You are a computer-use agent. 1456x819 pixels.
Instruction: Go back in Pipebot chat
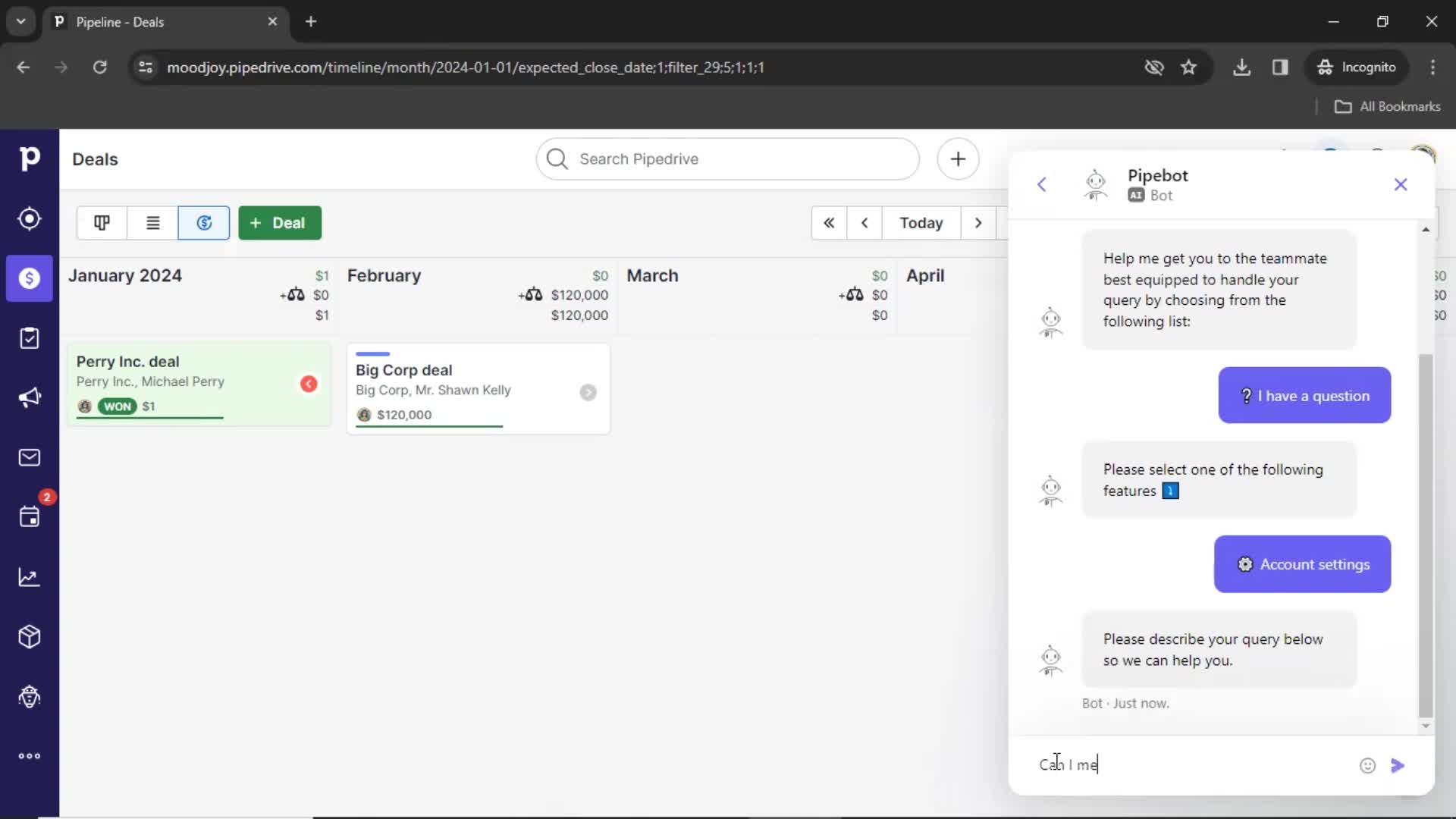coord(1042,184)
